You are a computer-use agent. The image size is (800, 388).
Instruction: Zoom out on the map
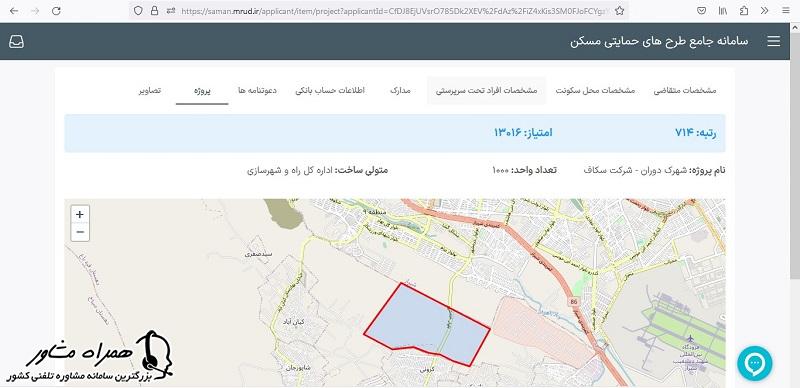(x=80, y=232)
